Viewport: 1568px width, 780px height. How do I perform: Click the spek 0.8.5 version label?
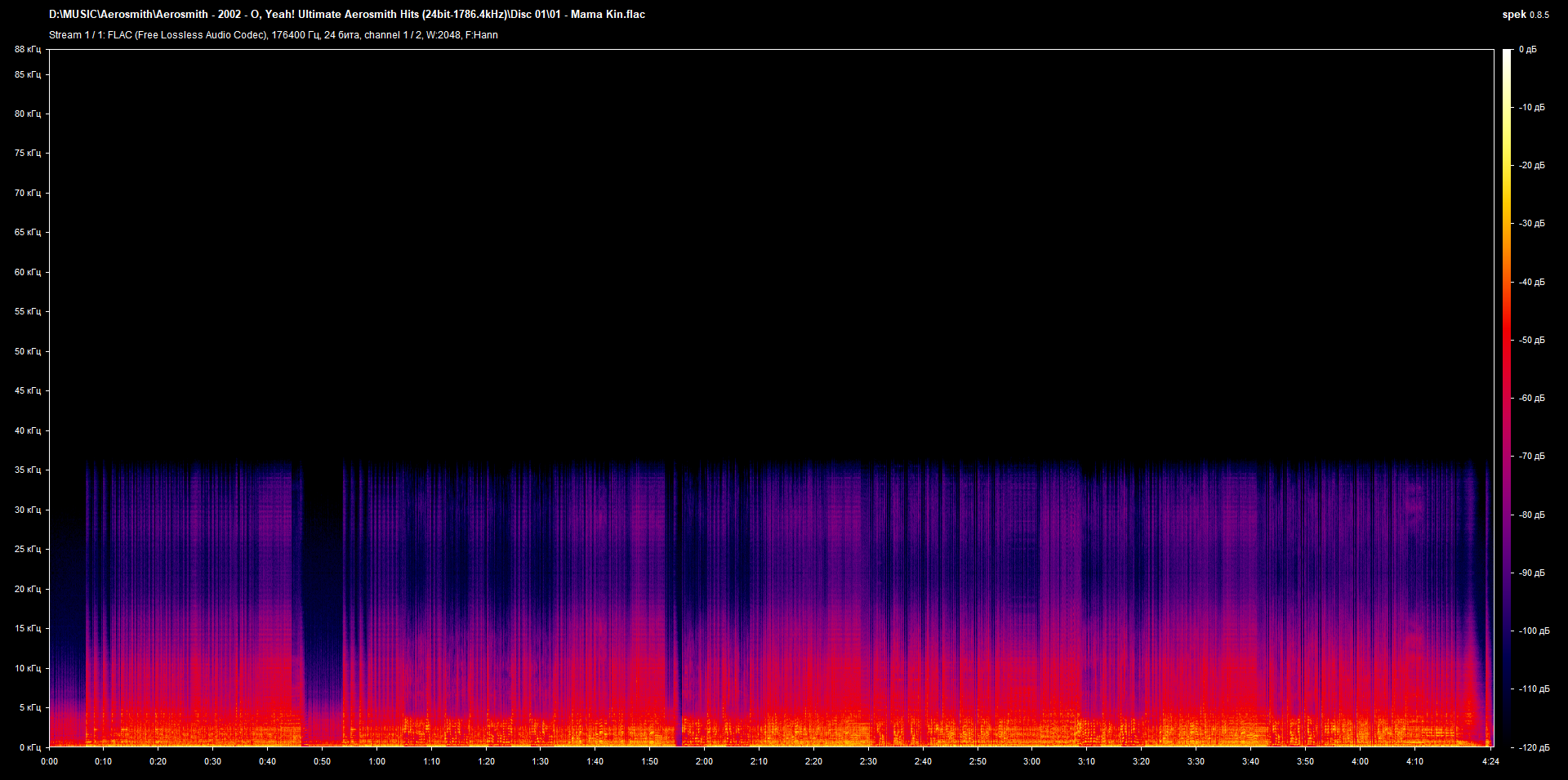[x=1525, y=15]
